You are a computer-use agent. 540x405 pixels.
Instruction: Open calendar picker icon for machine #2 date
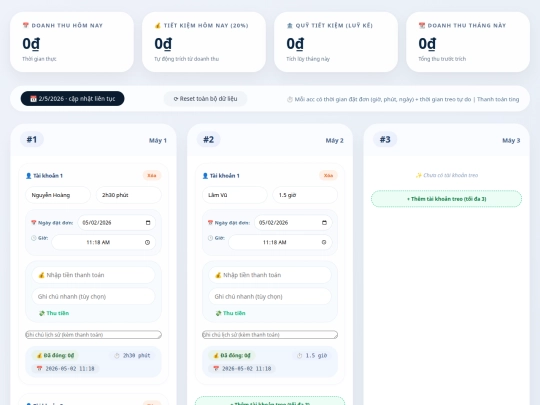tap(324, 222)
